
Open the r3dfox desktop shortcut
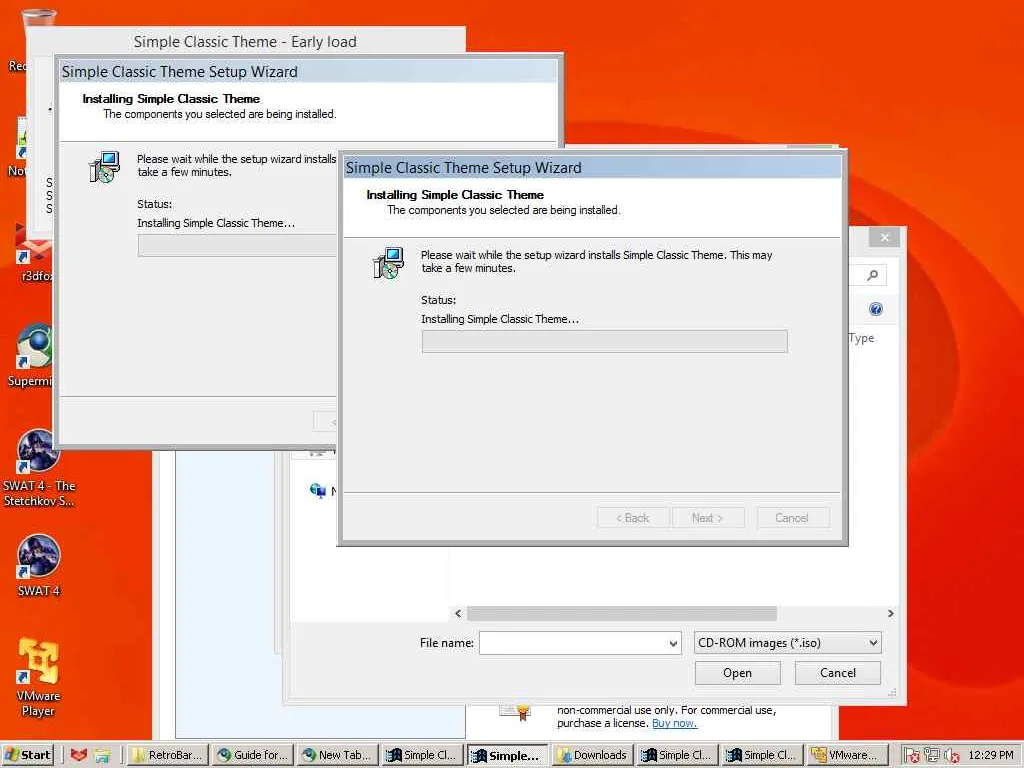click(x=33, y=255)
